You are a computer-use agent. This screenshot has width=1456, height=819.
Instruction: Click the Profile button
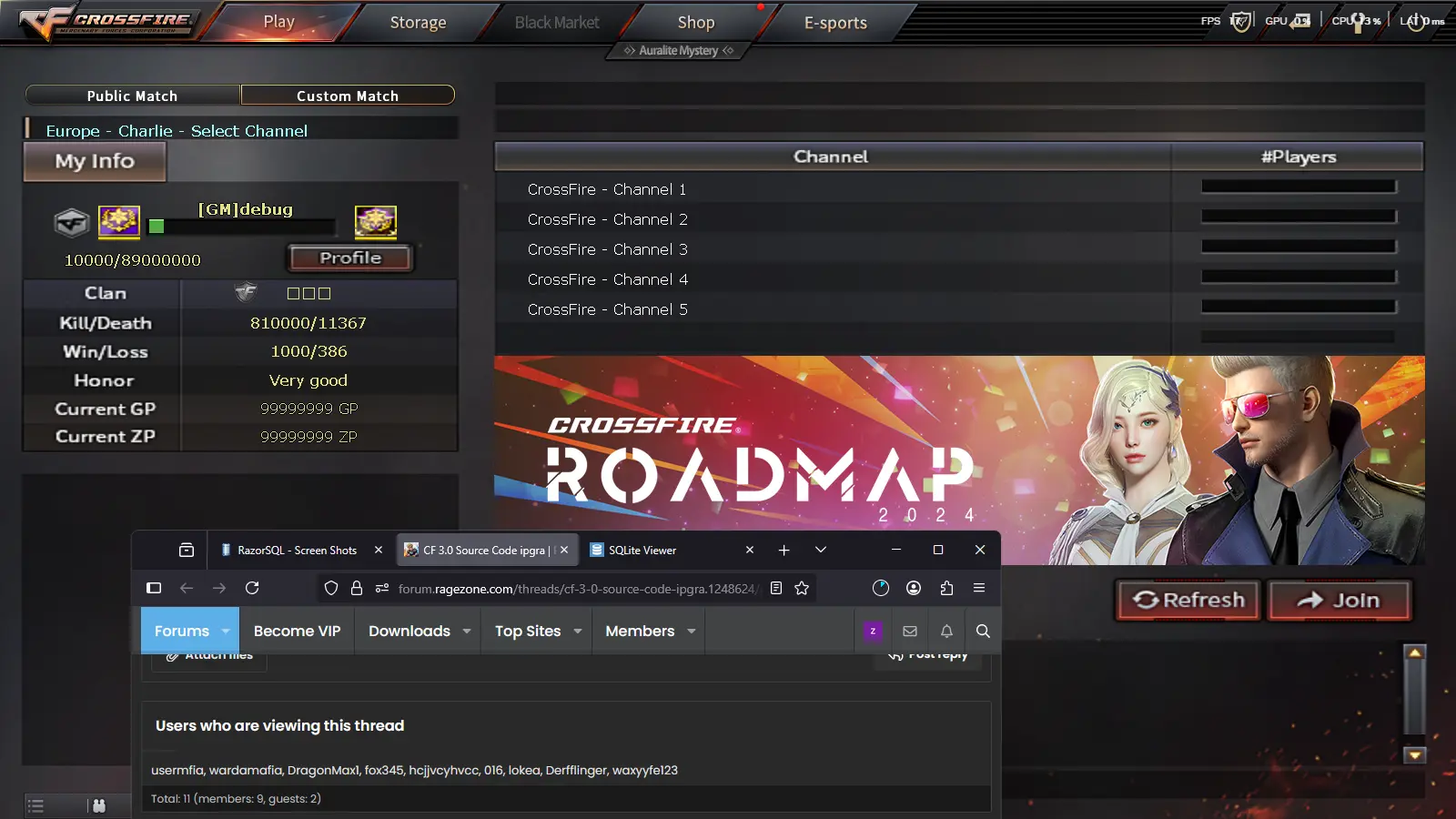350,258
